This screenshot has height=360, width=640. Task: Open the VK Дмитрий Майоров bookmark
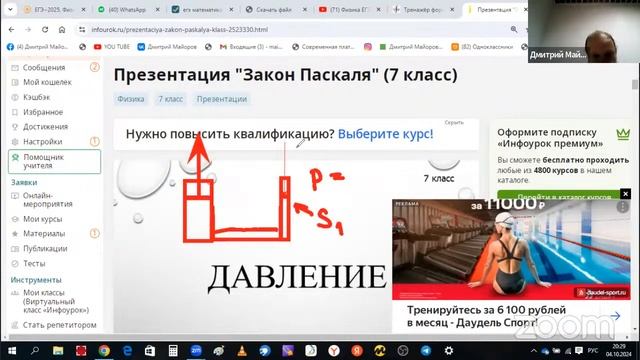[x=167, y=47]
